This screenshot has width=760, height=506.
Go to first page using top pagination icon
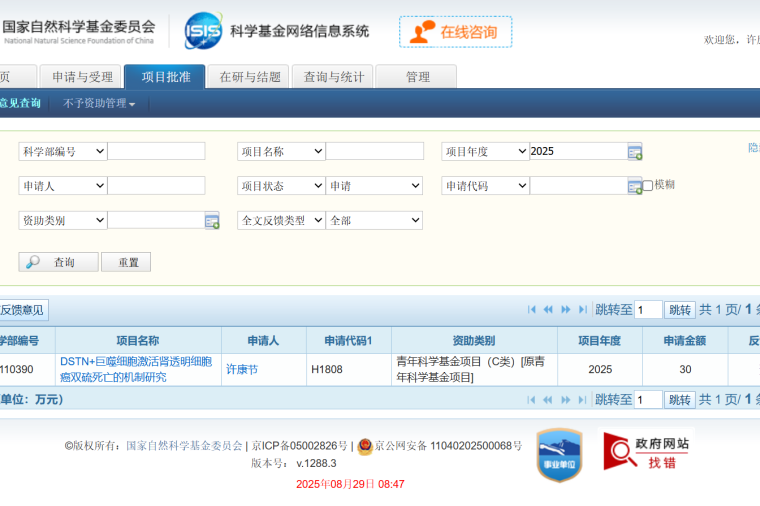(x=532, y=310)
